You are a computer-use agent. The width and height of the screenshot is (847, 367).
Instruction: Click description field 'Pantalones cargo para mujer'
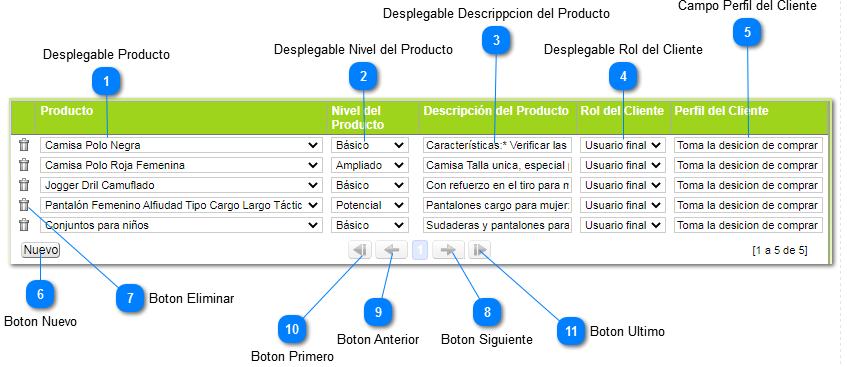pos(498,205)
